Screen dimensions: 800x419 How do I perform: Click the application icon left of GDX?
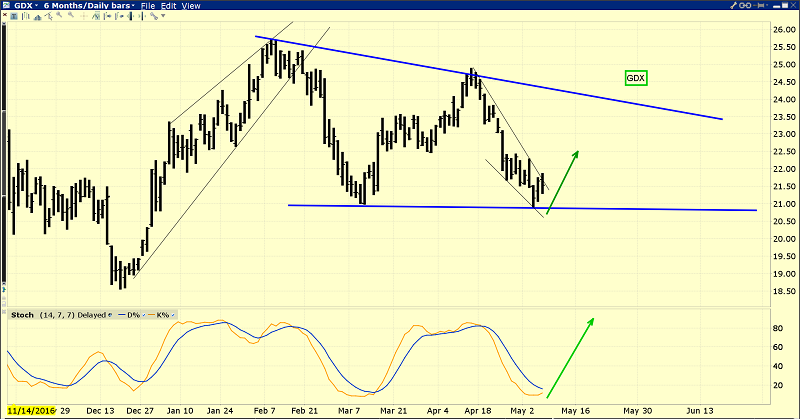pyautogui.click(x=7, y=7)
